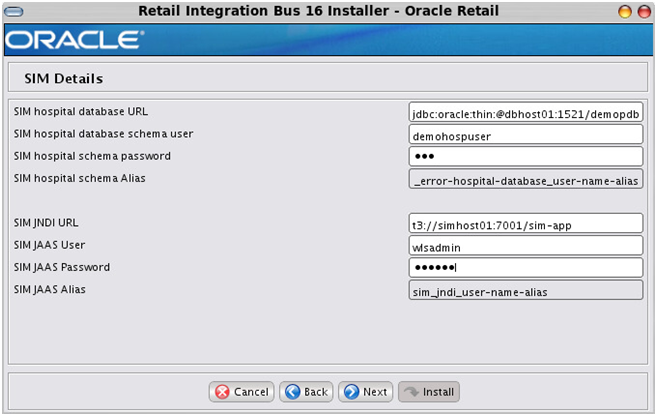Select the SIM hospital schema password field
The width and height of the screenshot is (657, 416).
525,157
